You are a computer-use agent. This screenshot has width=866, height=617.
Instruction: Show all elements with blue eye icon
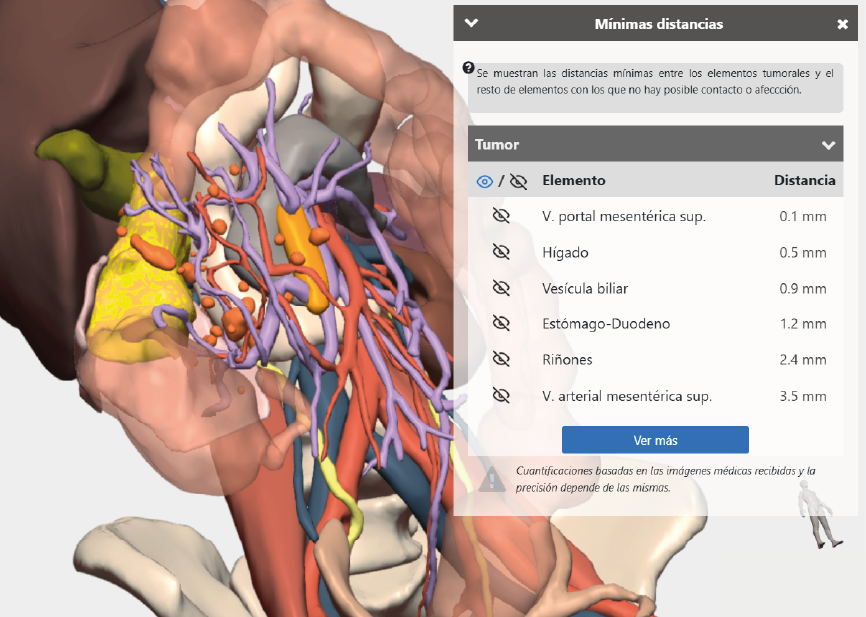484,181
